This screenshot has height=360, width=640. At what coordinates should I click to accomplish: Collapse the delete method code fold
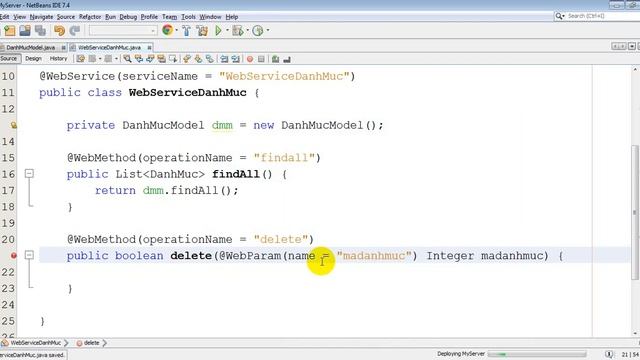(x=29, y=256)
